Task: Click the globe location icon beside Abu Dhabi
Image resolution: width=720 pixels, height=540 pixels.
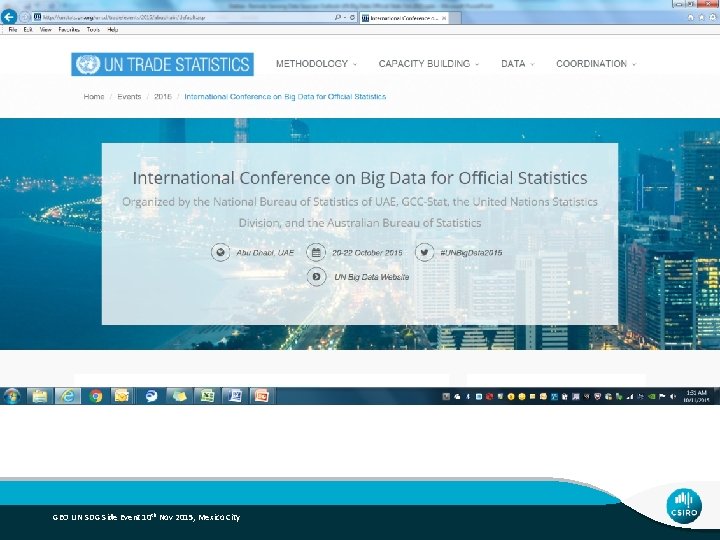Action: [220, 253]
